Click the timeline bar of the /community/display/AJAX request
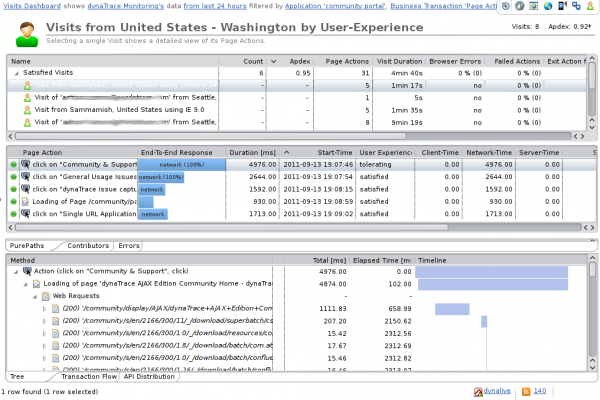 pos(452,309)
